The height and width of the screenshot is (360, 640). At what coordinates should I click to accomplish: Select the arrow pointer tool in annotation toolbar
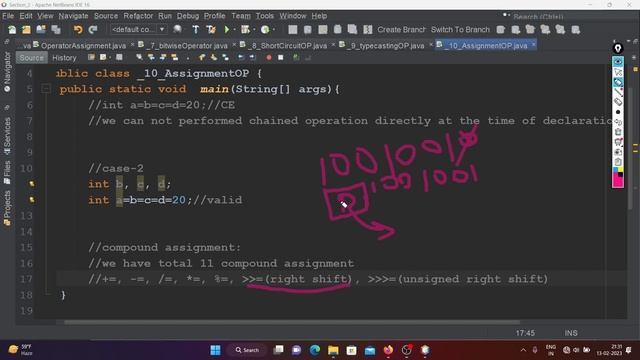click(x=618, y=72)
